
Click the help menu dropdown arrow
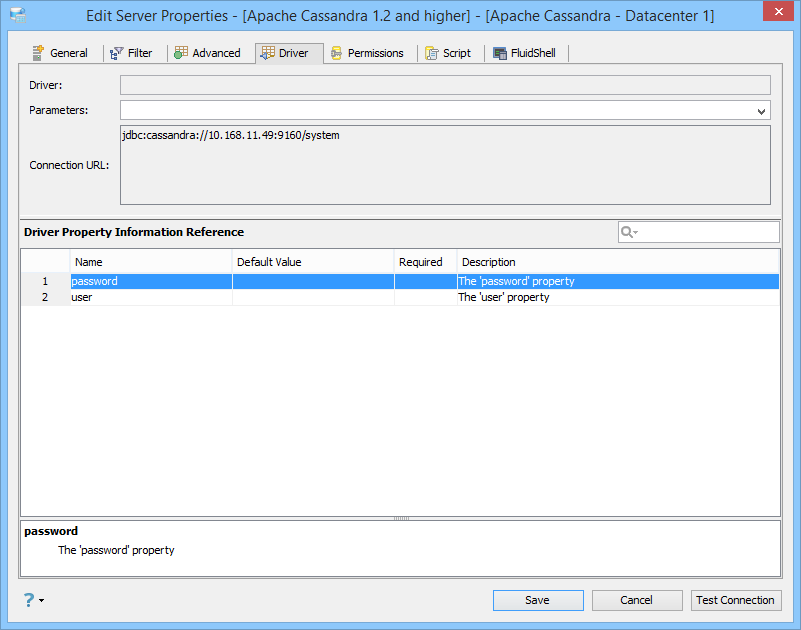[x=41, y=600]
